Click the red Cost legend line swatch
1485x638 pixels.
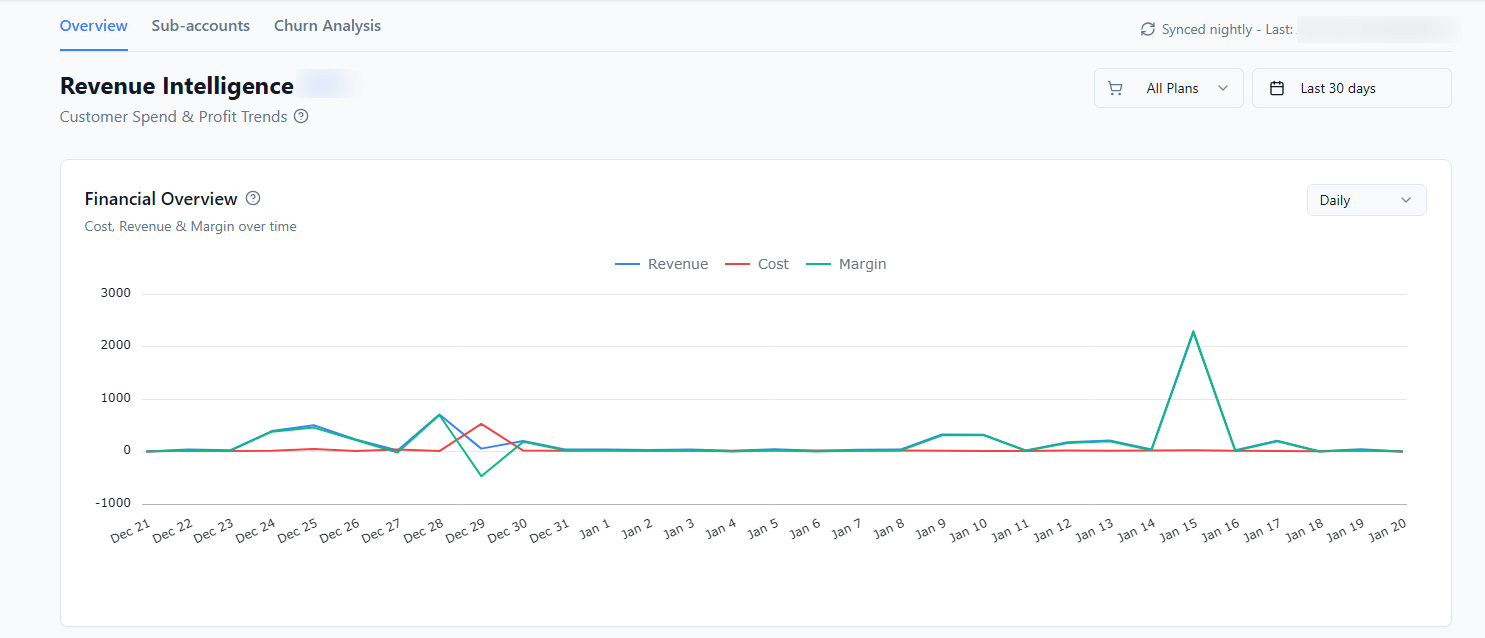[x=737, y=264]
